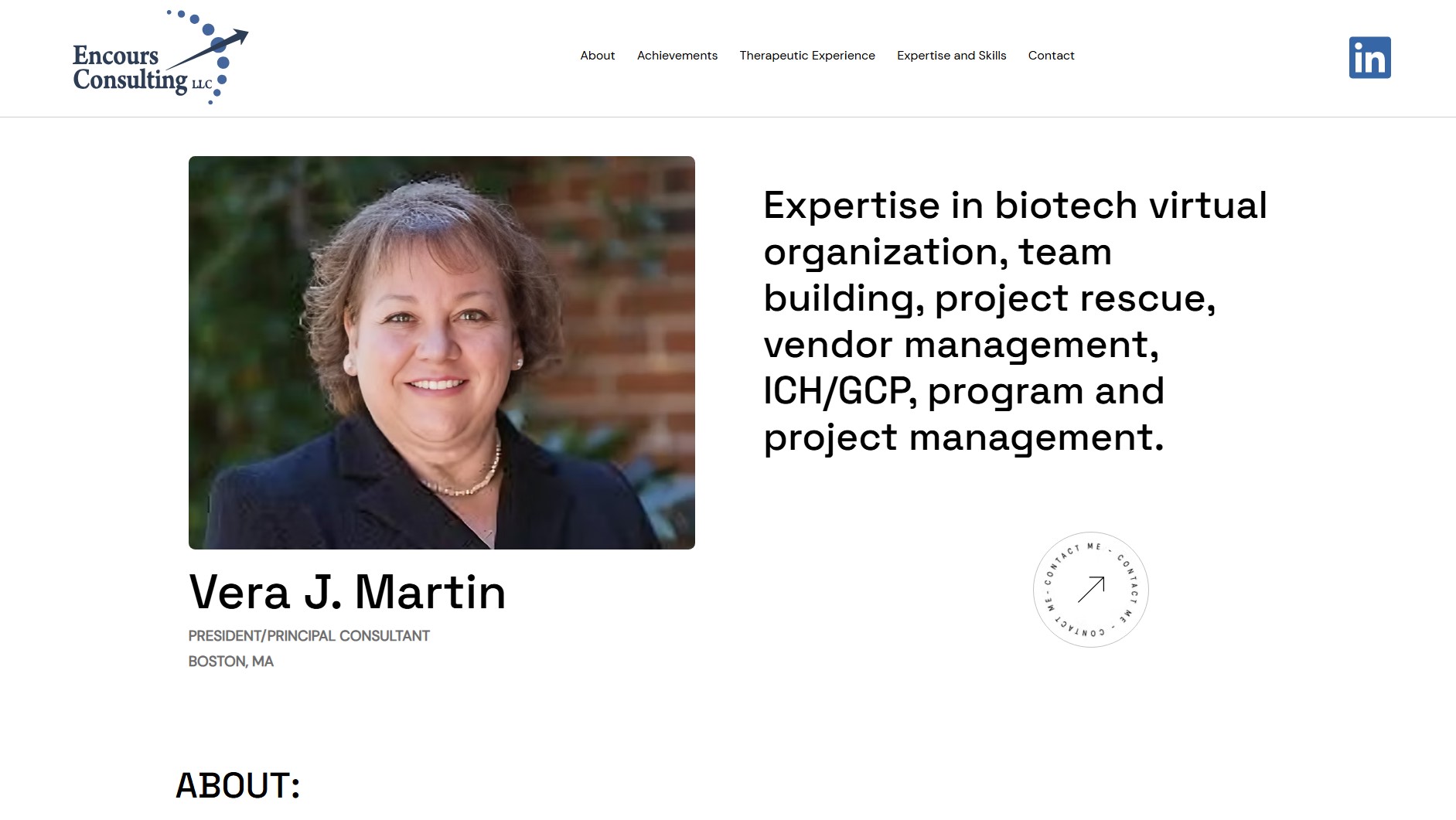Open the About menu item
Image resolution: width=1456 pixels, height=820 pixels.
tap(597, 56)
